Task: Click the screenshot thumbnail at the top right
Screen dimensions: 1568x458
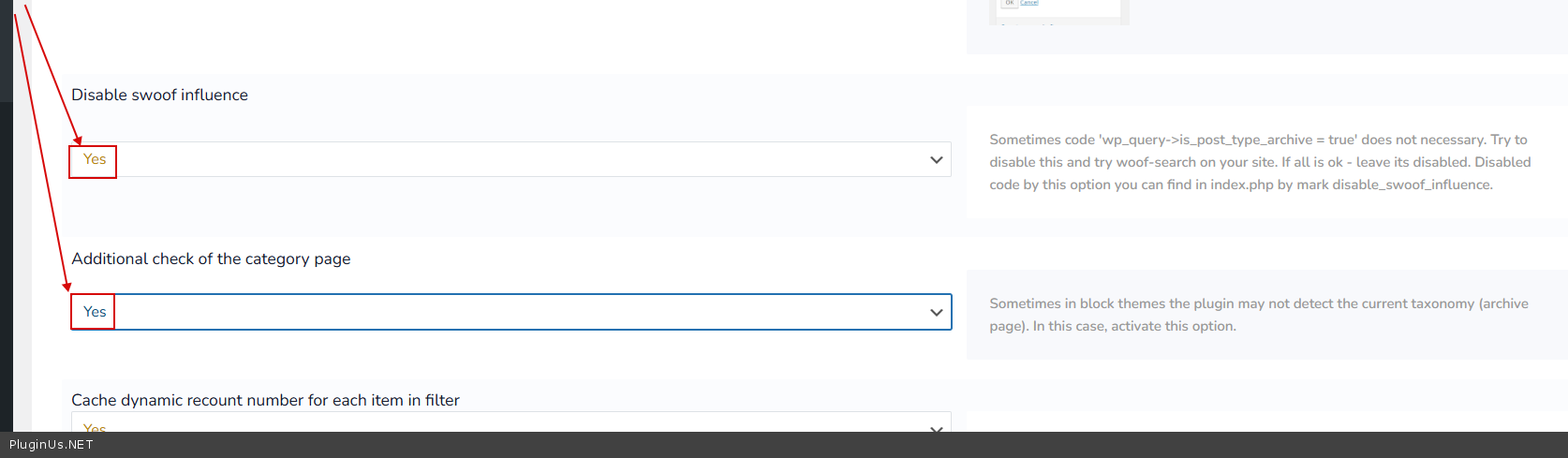Action: click(1059, 11)
